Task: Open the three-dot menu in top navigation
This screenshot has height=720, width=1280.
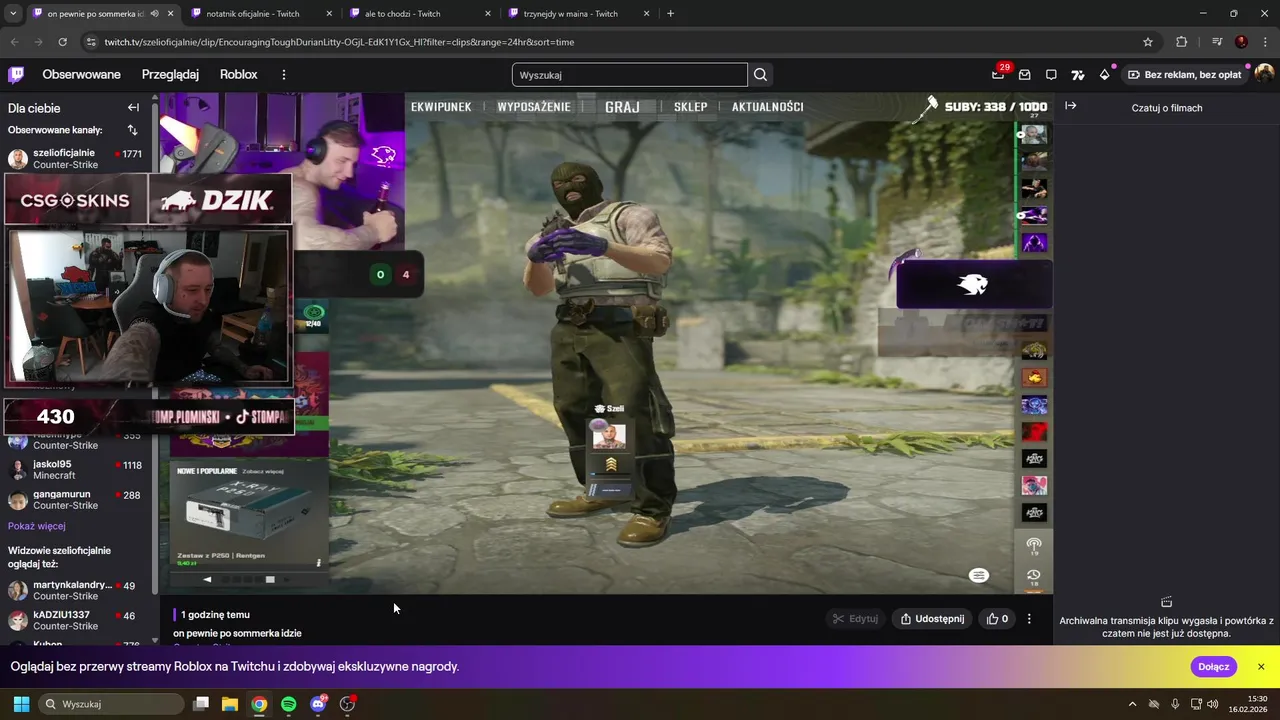Action: tap(284, 75)
